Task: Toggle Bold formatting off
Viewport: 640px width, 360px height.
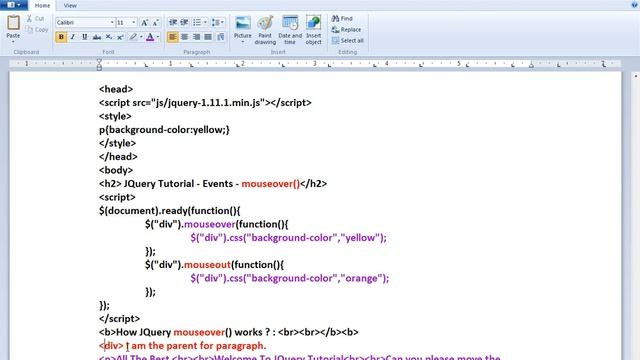Action: (61, 37)
